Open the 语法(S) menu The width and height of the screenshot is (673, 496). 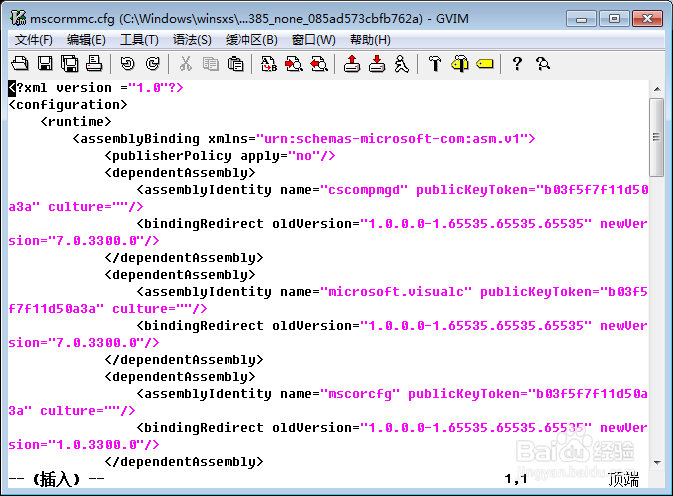click(192, 40)
